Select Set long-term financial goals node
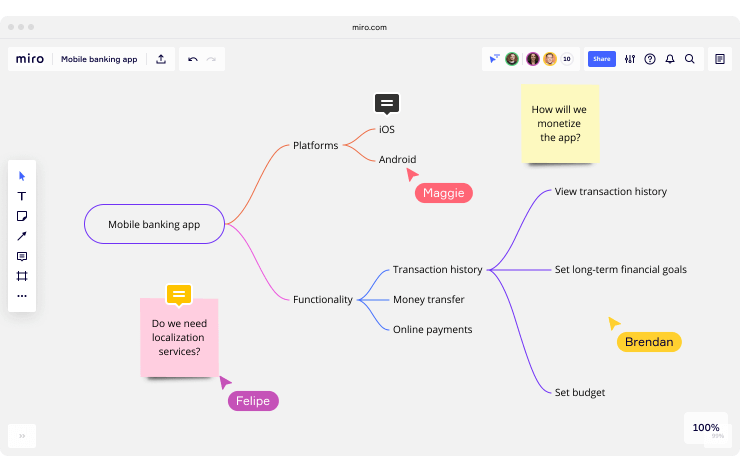 click(621, 270)
